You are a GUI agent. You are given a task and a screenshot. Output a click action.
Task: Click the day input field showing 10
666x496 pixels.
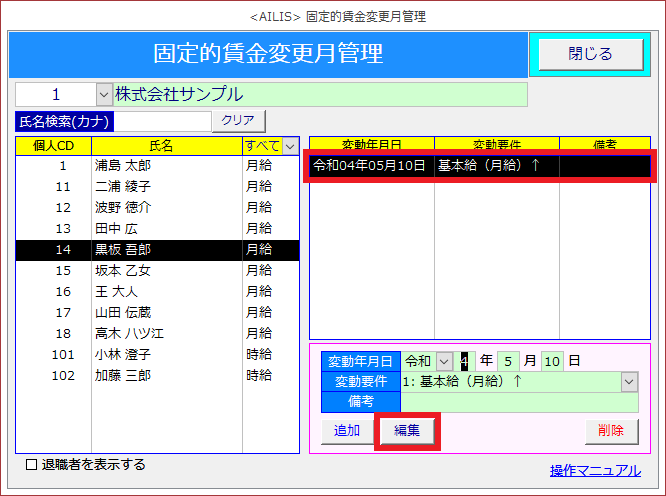[x=552, y=361]
